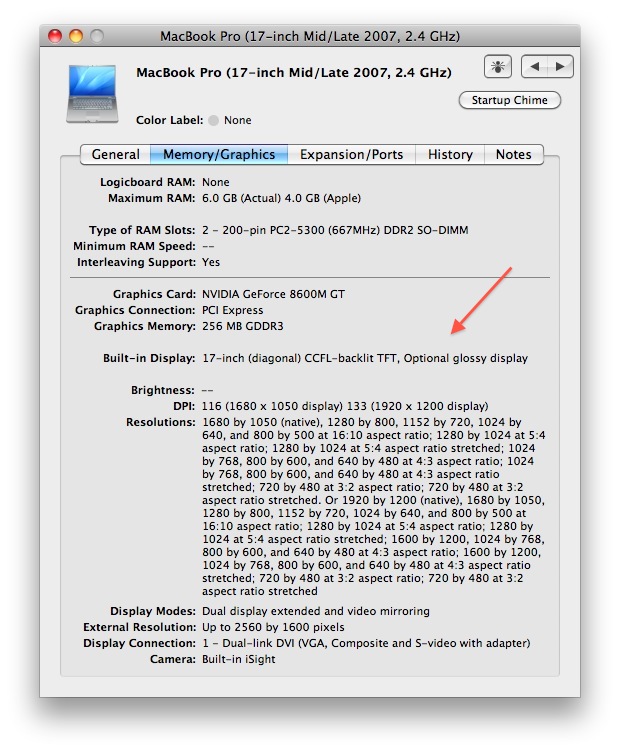Close the window with red button
The height and width of the screenshot is (752, 620).
click(x=55, y=36)
